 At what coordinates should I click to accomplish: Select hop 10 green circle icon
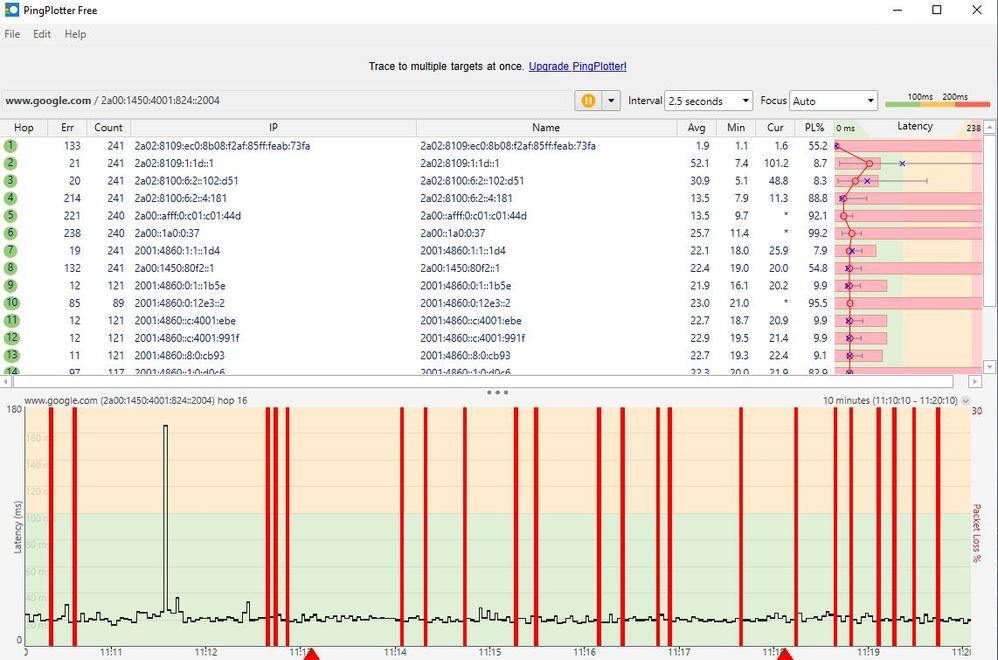pos(11,303)
